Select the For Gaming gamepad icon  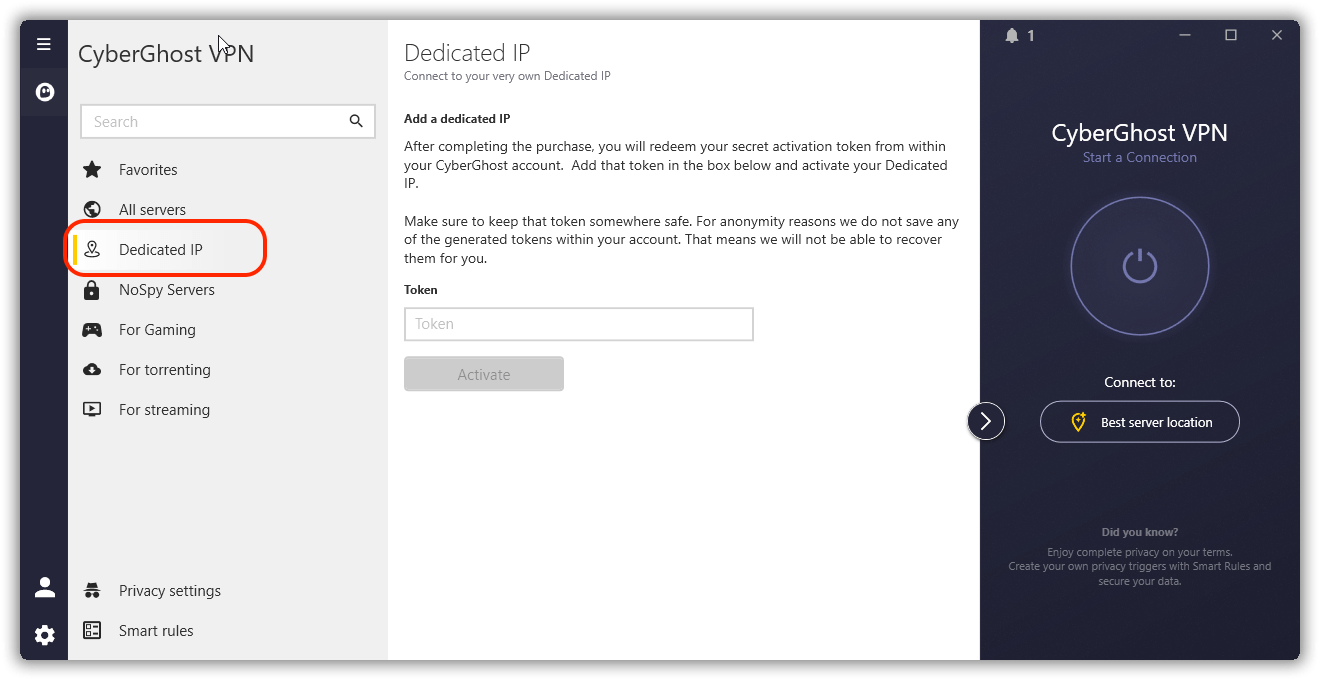[92, 330]
